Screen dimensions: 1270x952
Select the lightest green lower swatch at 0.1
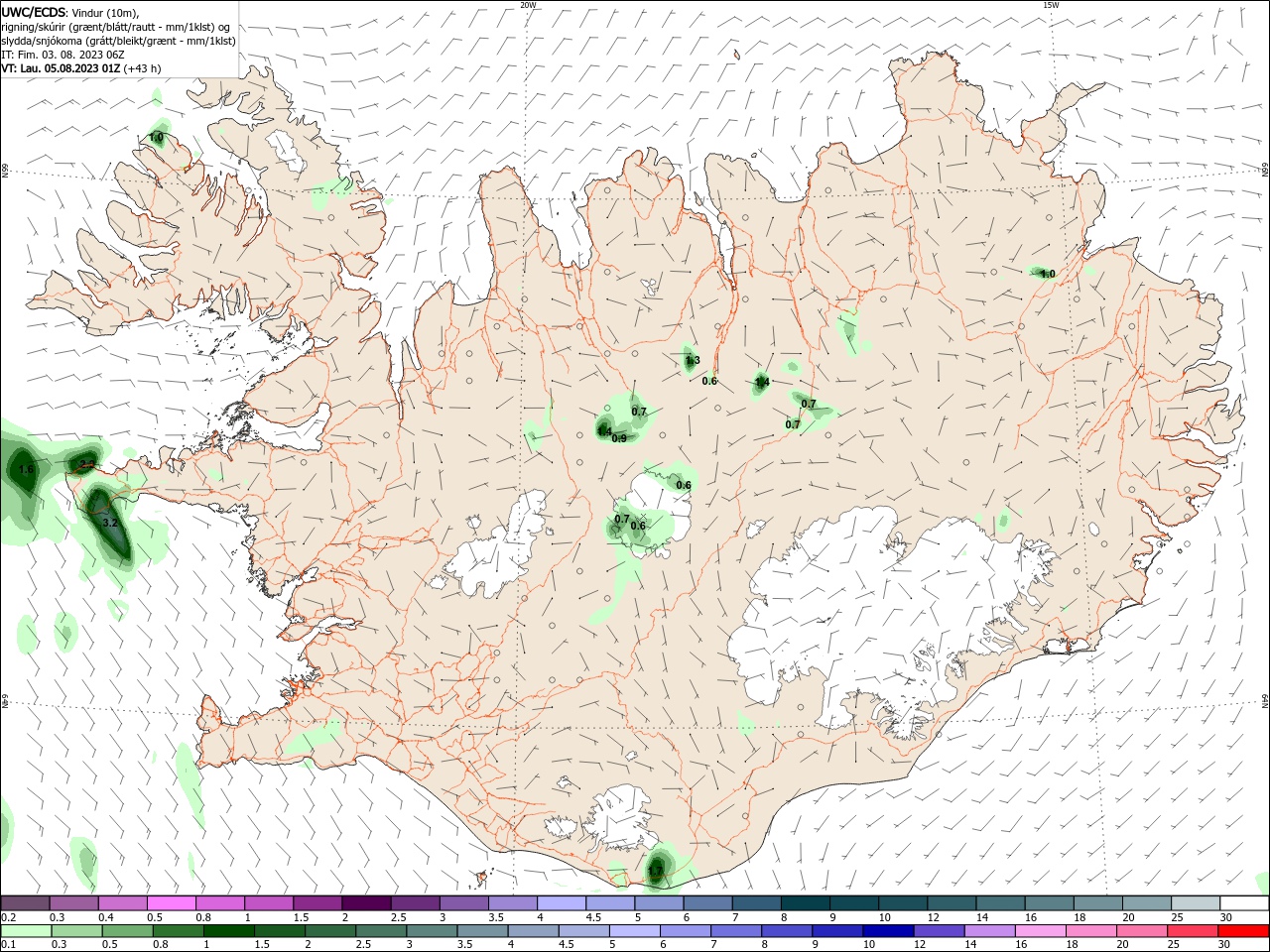[x=25, y=931]
